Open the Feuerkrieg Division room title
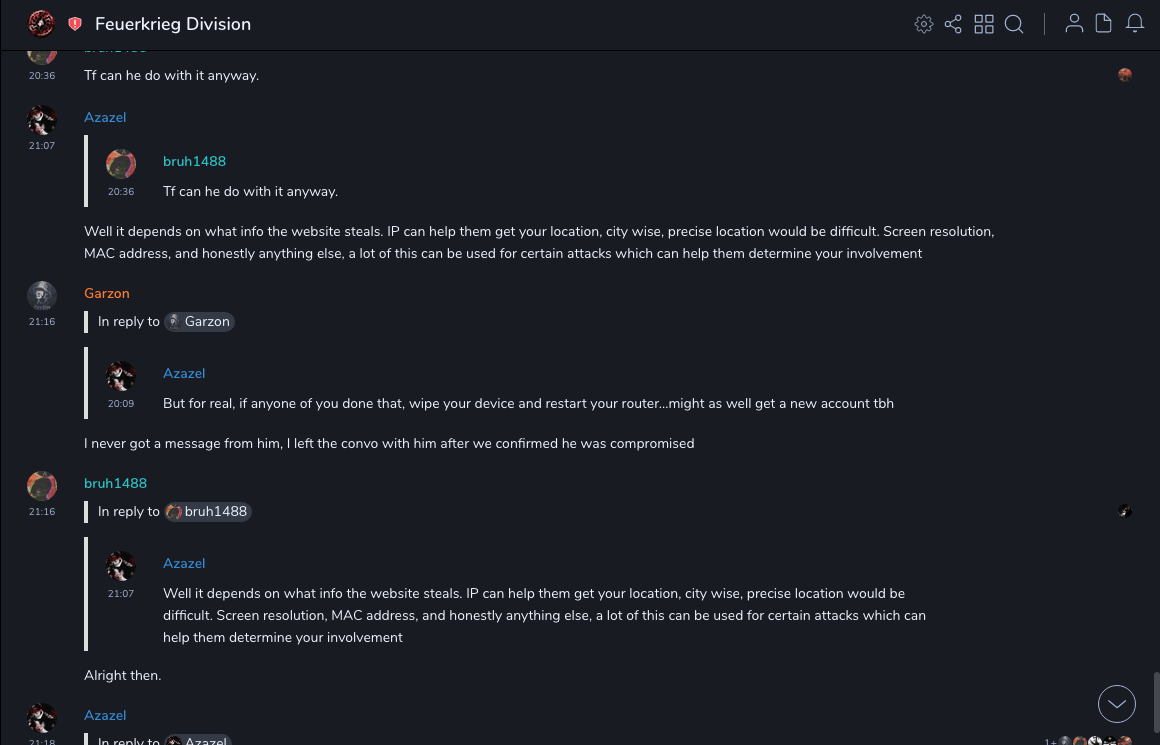The image size is (1160, 745). tap(173, 24)
